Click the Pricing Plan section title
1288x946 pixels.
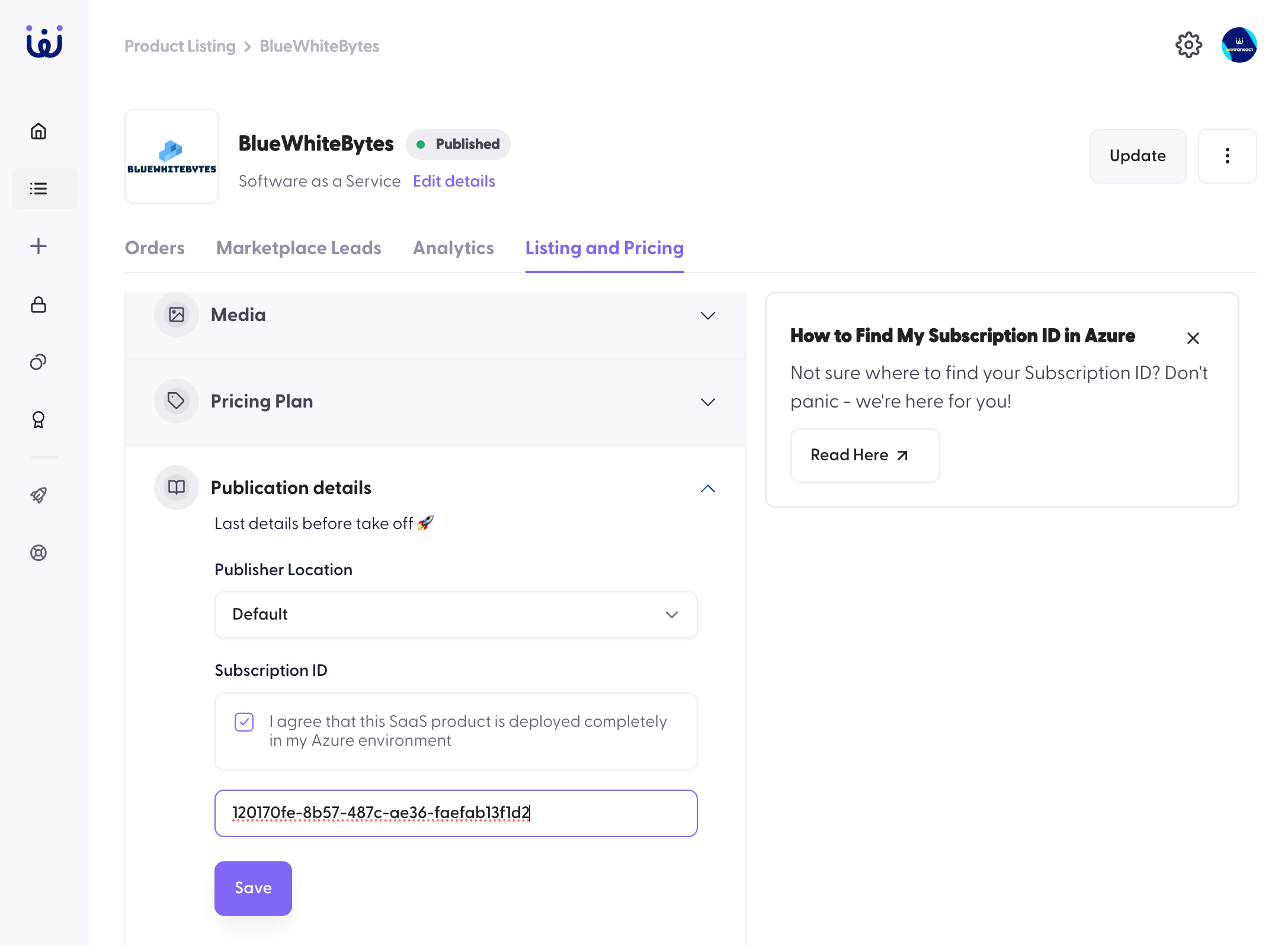262,401
